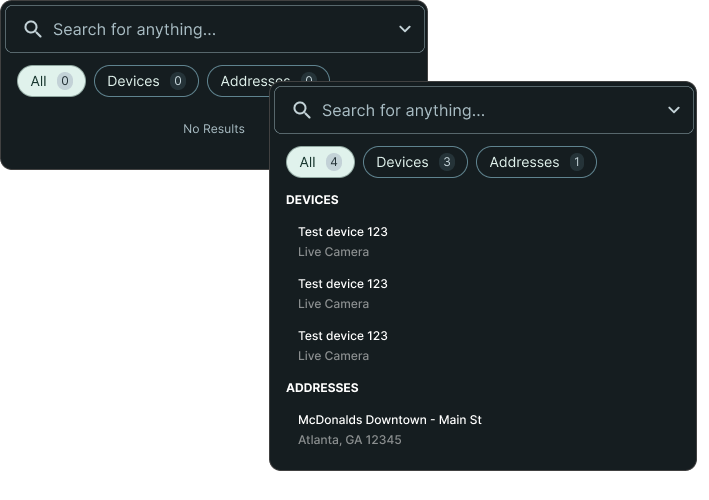Select the 'All 0' chip in the back panel
The width and height of the screenshot is (709, 500).
click(x=51, y=81)
